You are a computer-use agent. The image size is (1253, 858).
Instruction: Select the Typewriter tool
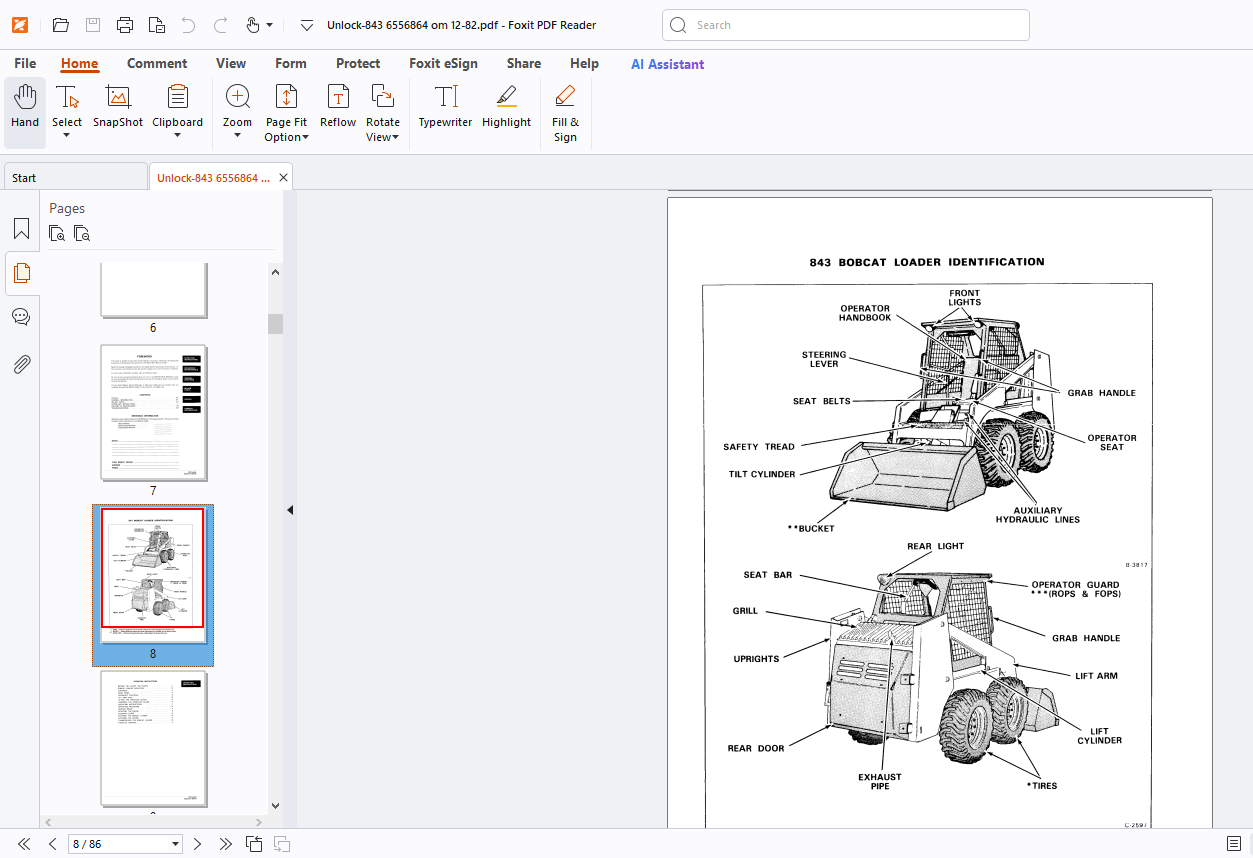tap(445, 107)
